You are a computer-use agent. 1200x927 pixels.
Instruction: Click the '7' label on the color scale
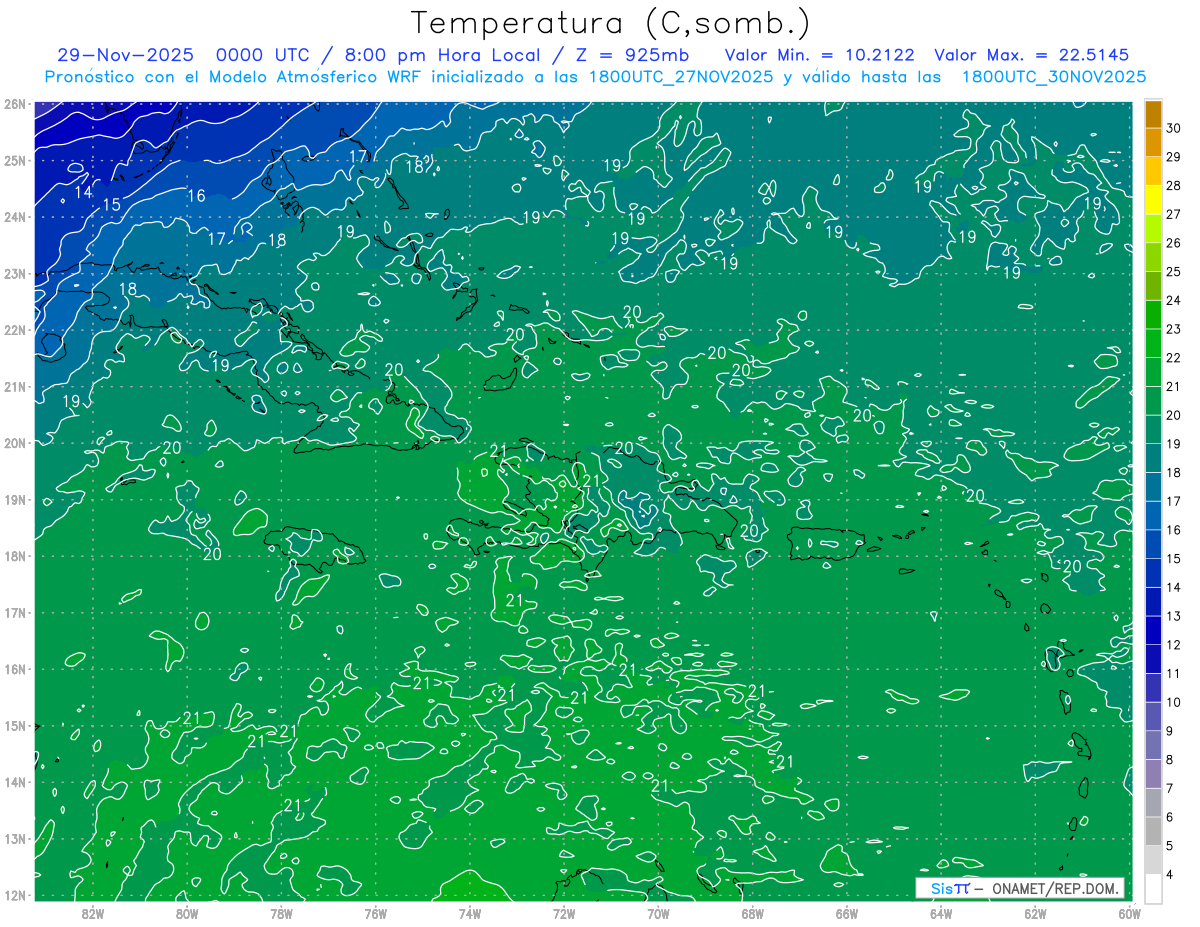tap(1170, 788)
